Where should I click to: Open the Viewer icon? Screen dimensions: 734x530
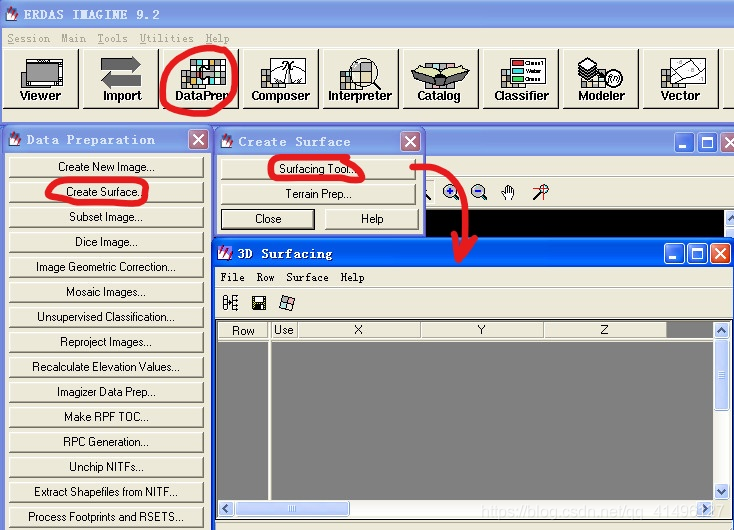click(x=41, y=79)
